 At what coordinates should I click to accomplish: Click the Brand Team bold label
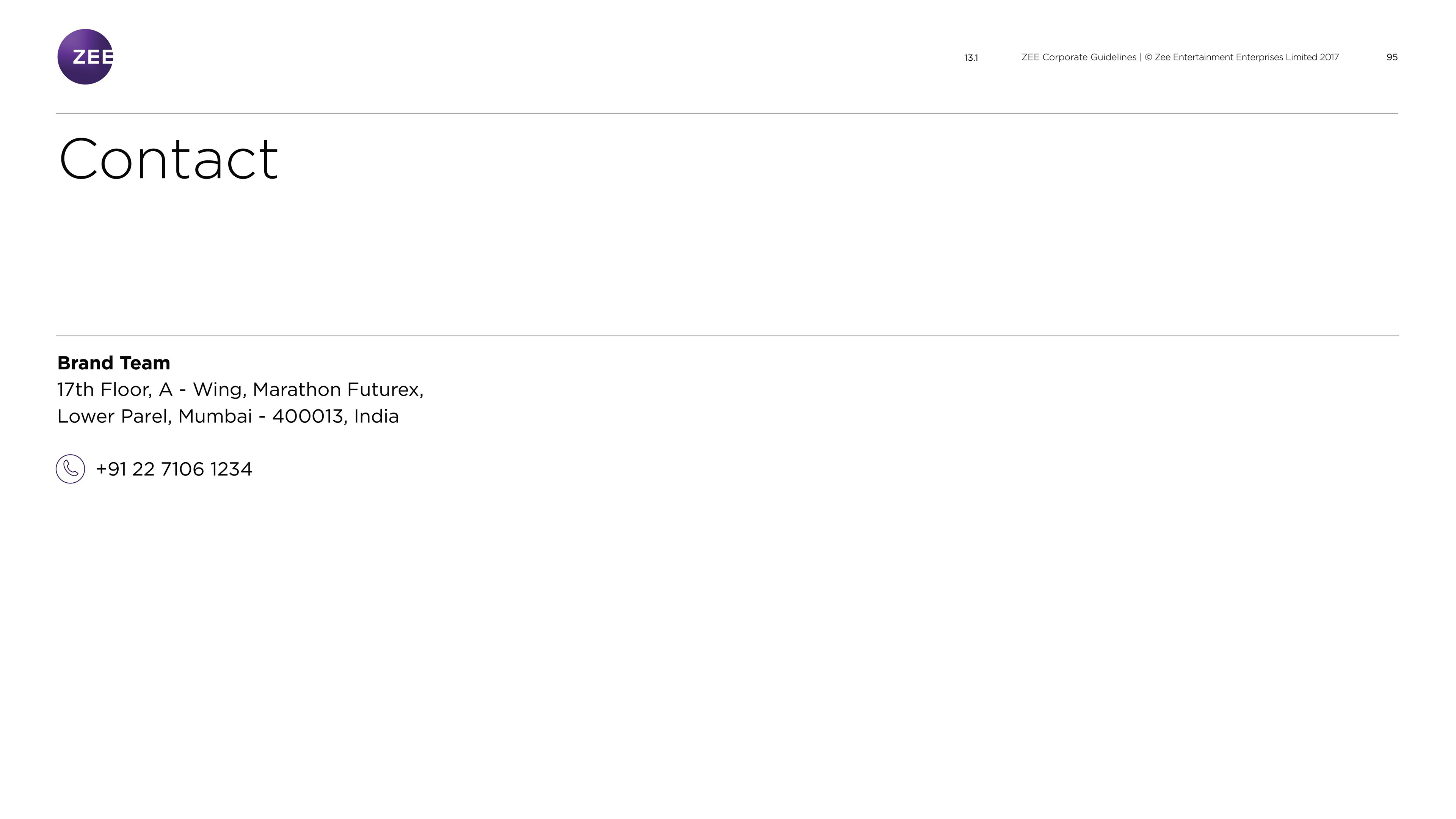pos(114,363)
